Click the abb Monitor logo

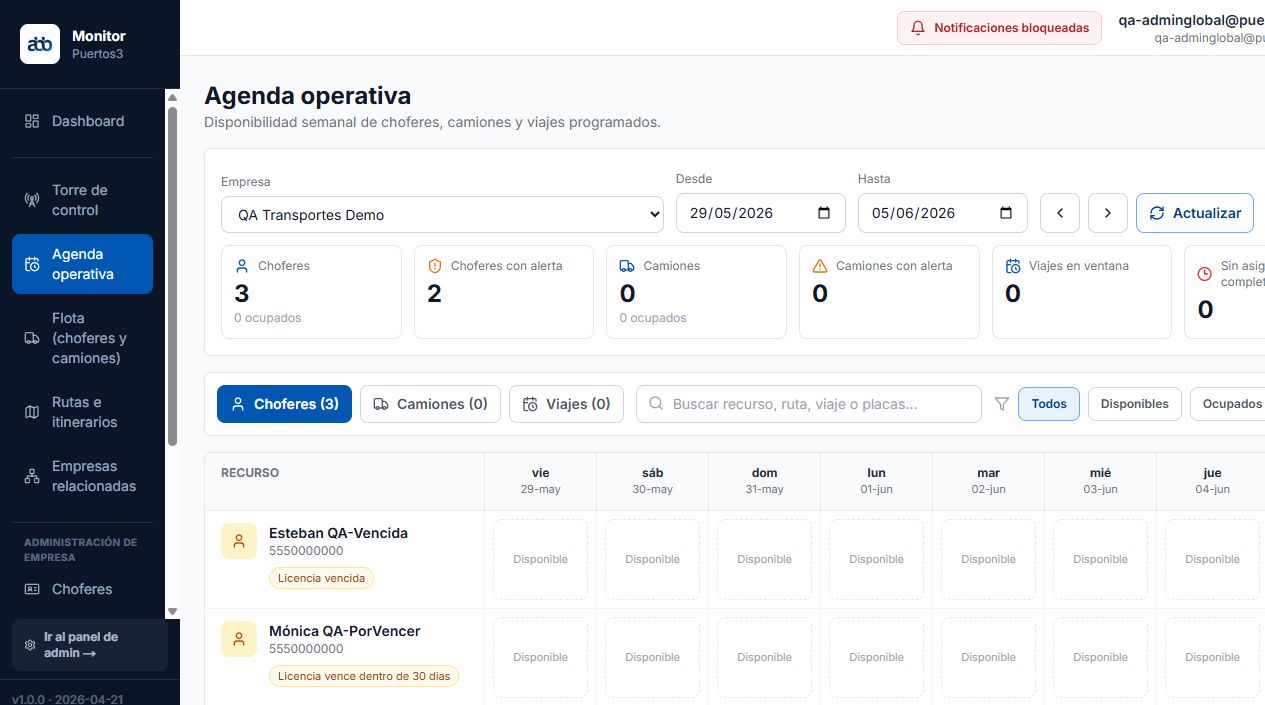(x=40, y=44)
